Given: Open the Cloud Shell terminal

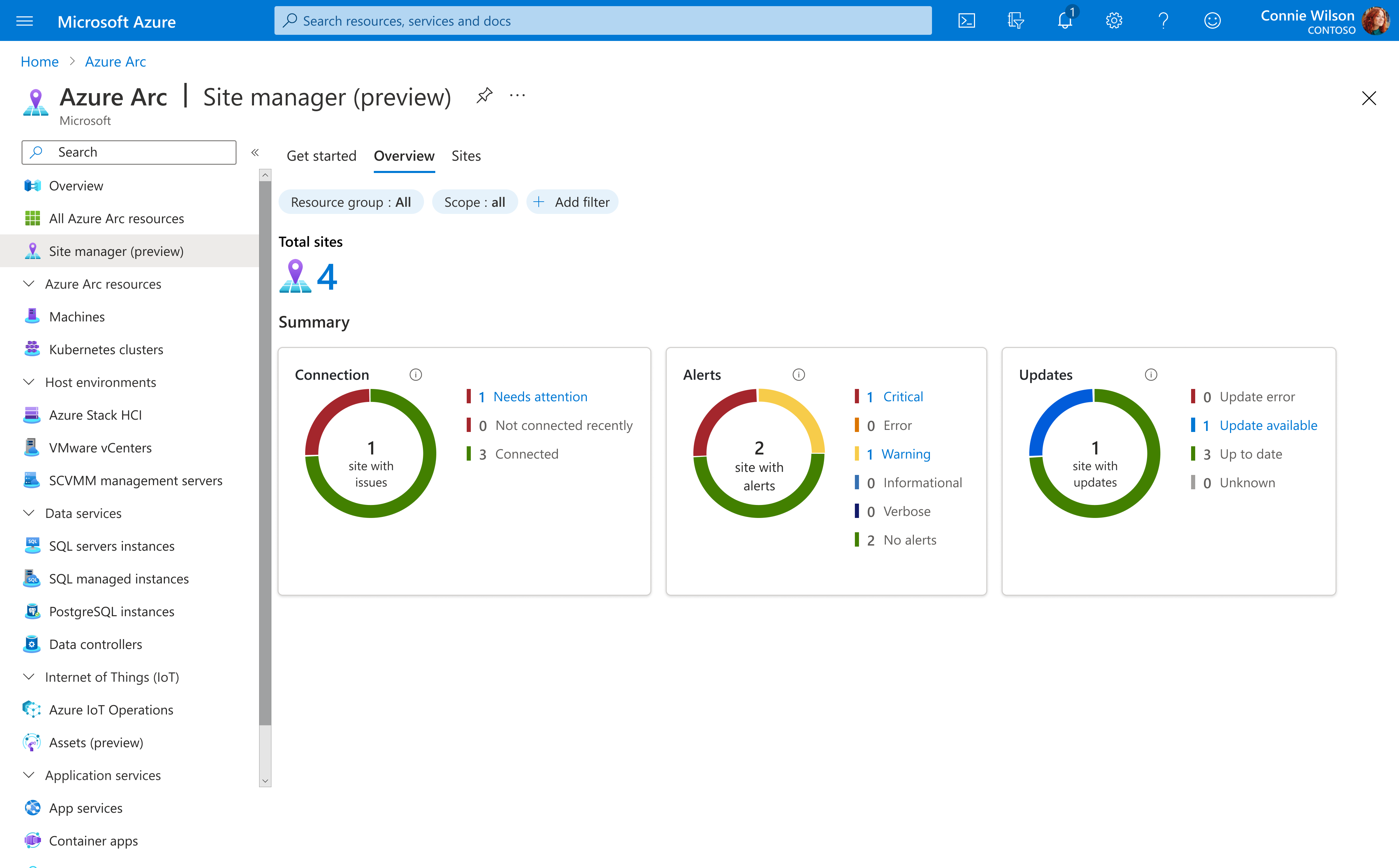Looking at the screenshot, I should coord(967,20).
